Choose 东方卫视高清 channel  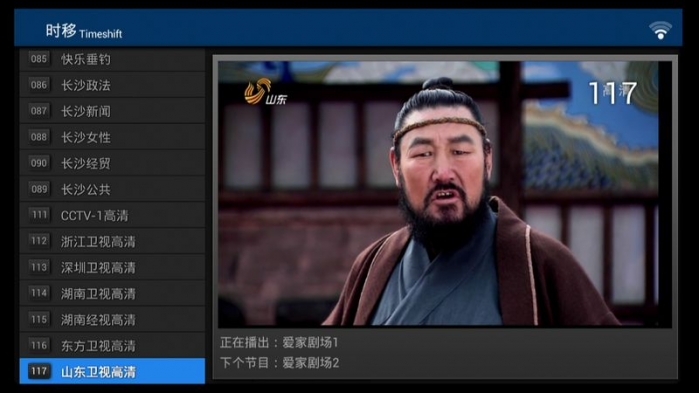click(112, 345)
